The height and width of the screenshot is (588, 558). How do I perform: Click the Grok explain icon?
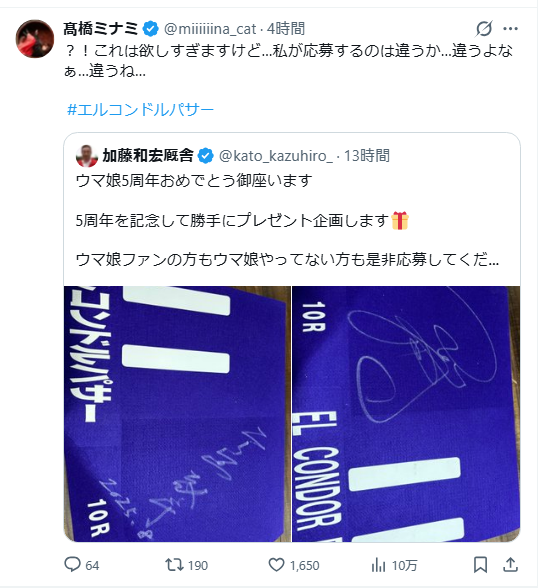click(484, 28)
